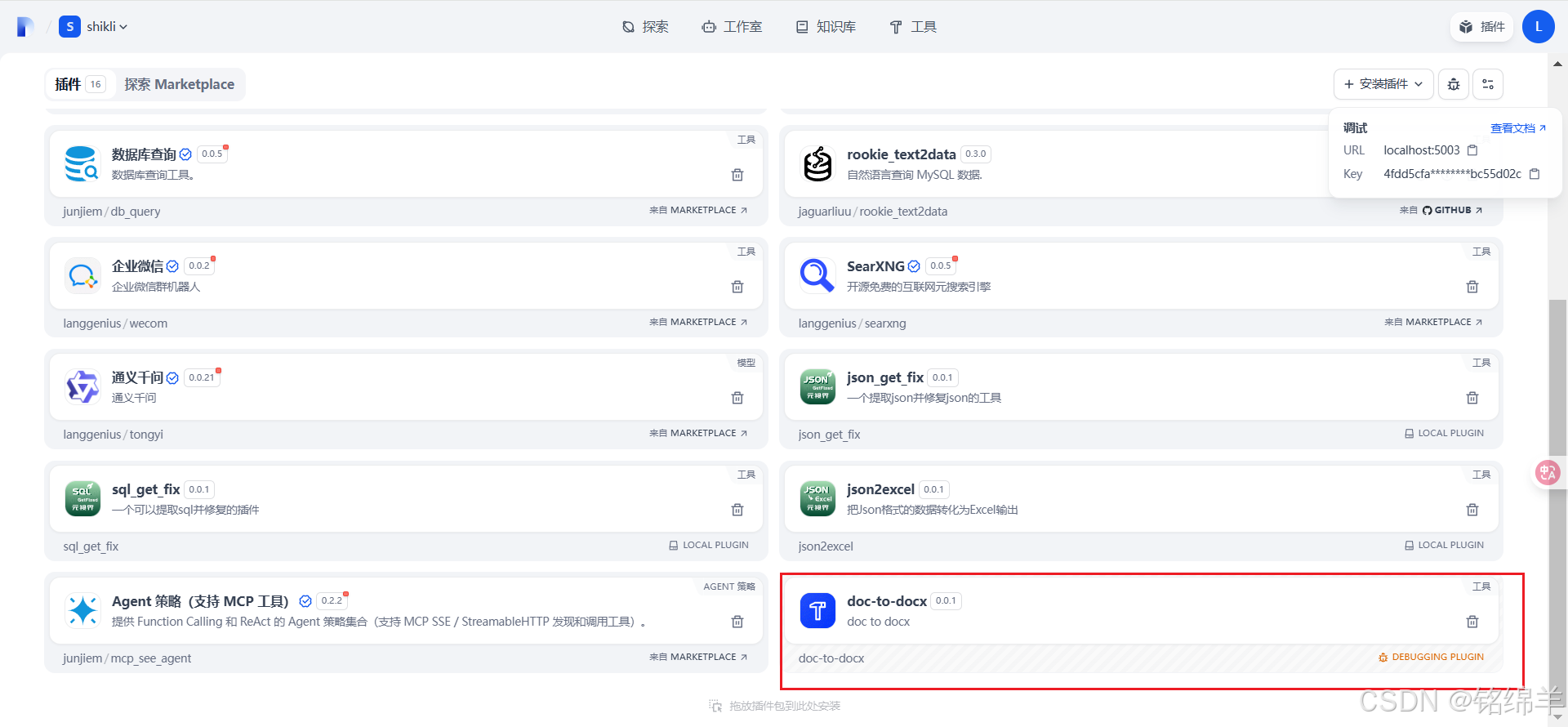Click the 通义千问 plugin icon
This screenshot has height=727, width=1568.
point(82,387)
